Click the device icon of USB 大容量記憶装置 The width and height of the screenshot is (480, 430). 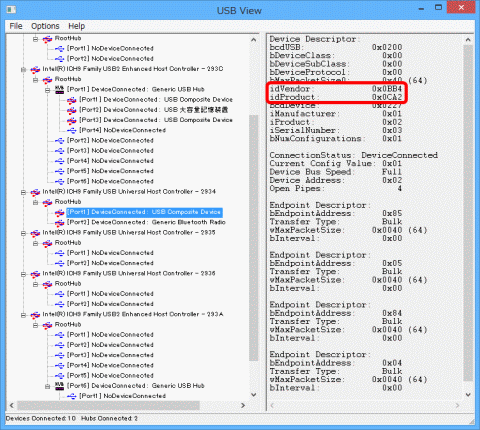point(71,110)
